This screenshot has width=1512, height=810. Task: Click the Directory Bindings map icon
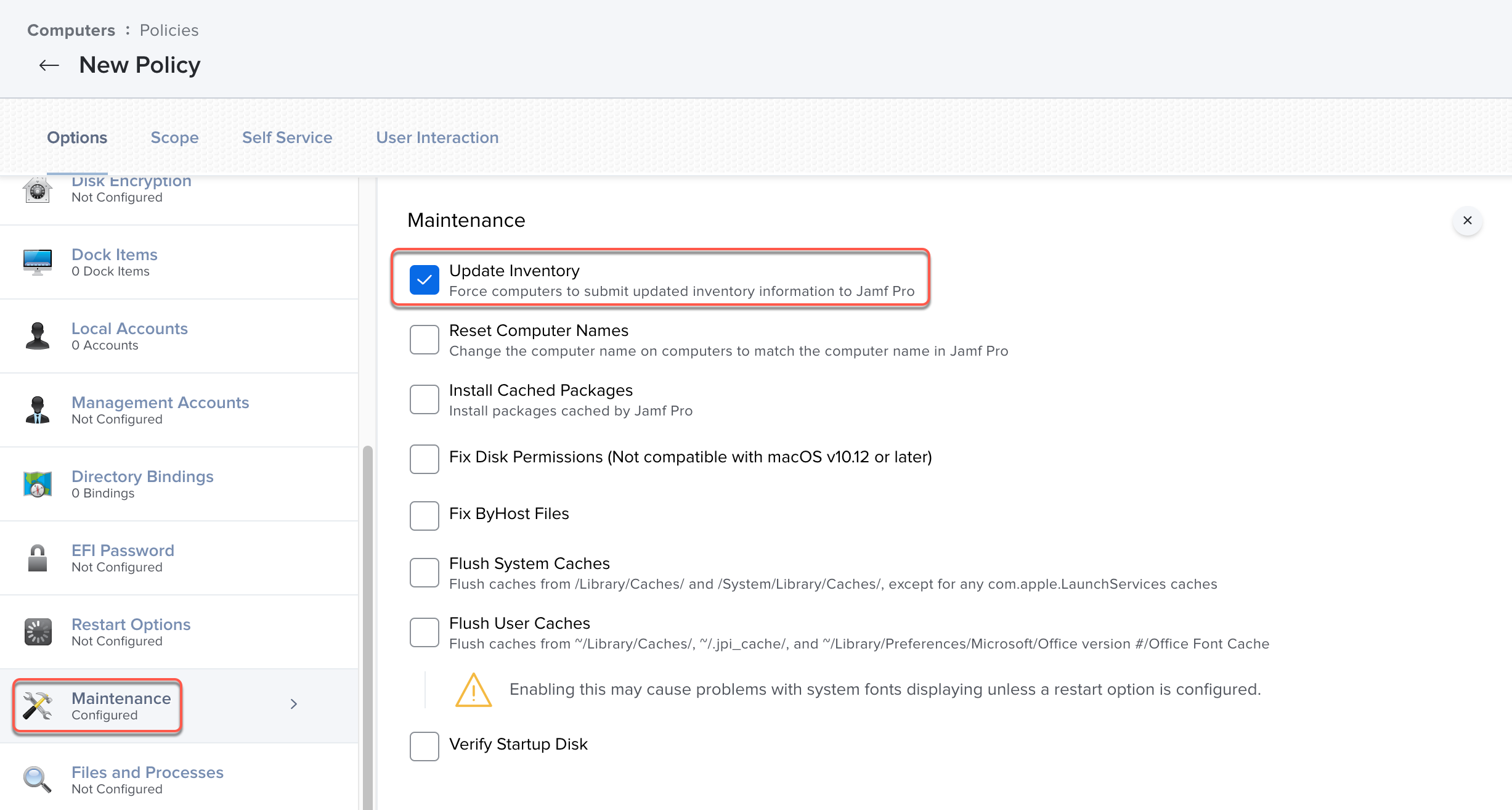pos(38,484)
